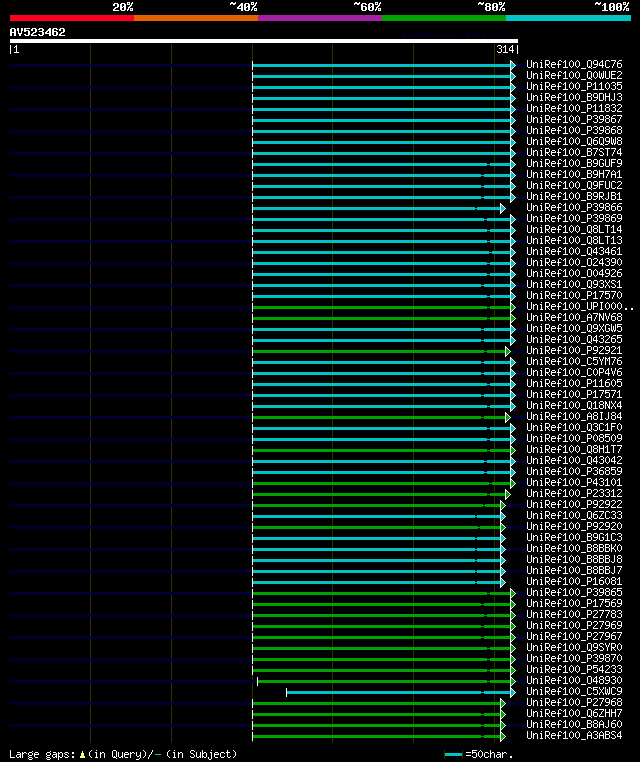Select the UniRef100_B9GUF9 label
The image size is (640, 762).
click(574, 163)
